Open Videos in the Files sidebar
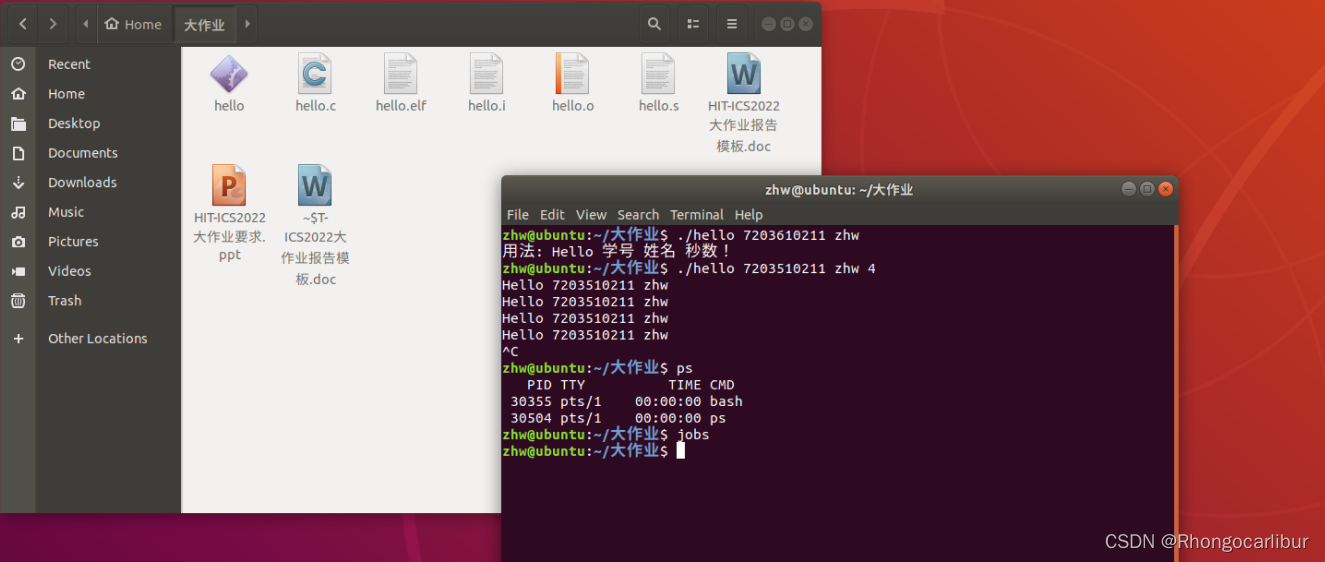This screenshot has width=1325, height=562. (91, 271)
